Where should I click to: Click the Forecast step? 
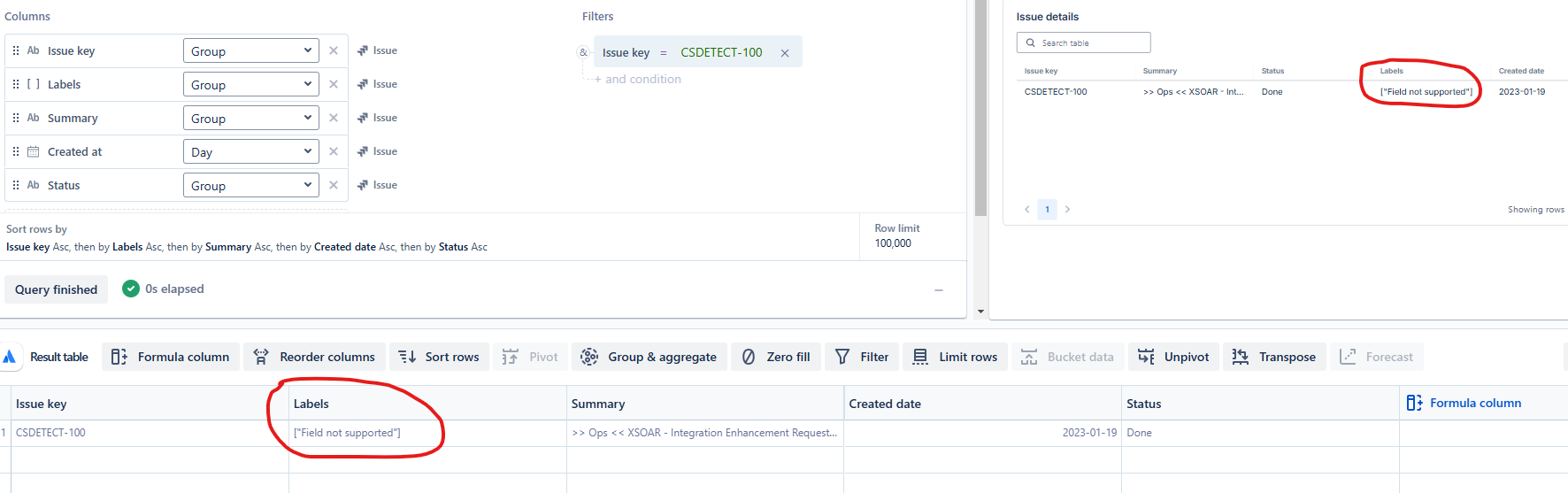click(x=1377, y=357)
